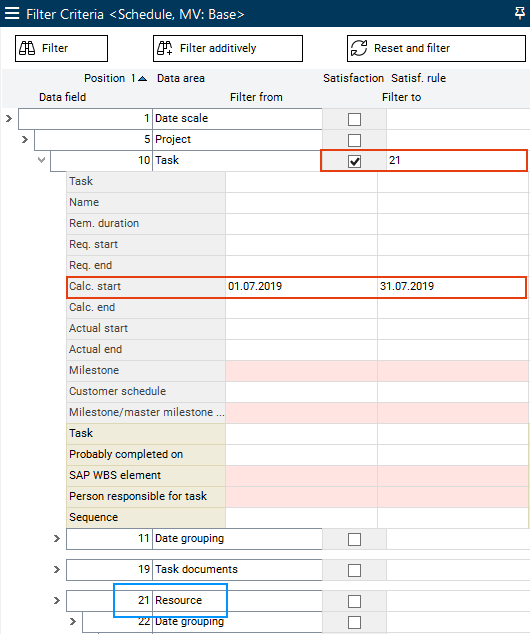This screenshot has height=634, width=530.
Task: Click the Position sort ascending arrow
Action: [x=142, y=78]
